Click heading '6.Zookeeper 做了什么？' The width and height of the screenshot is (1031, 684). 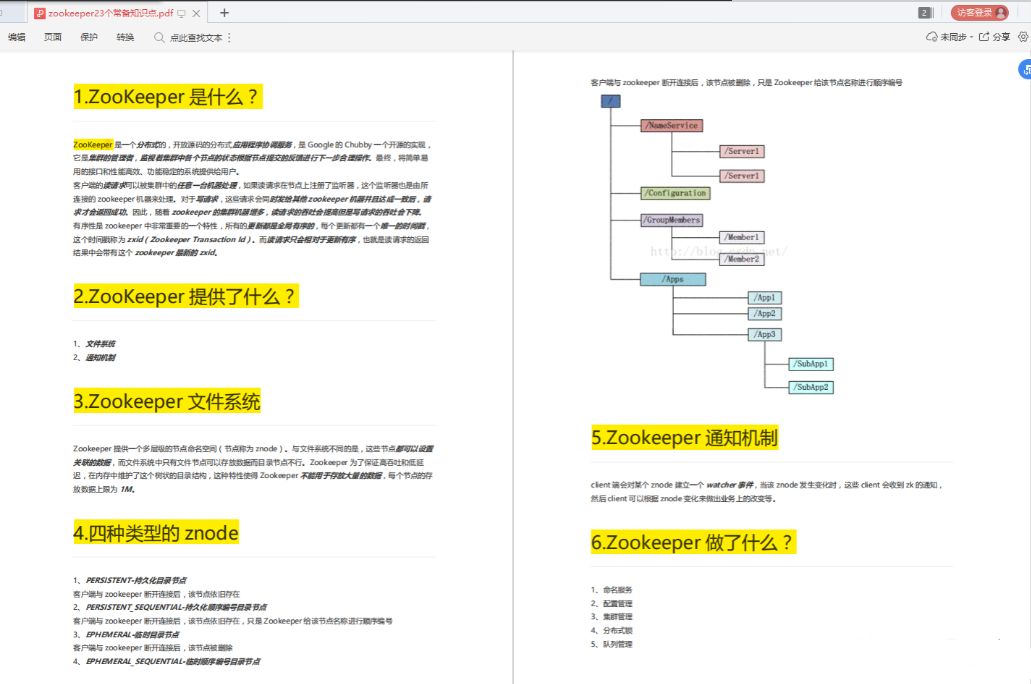[693, 542]
